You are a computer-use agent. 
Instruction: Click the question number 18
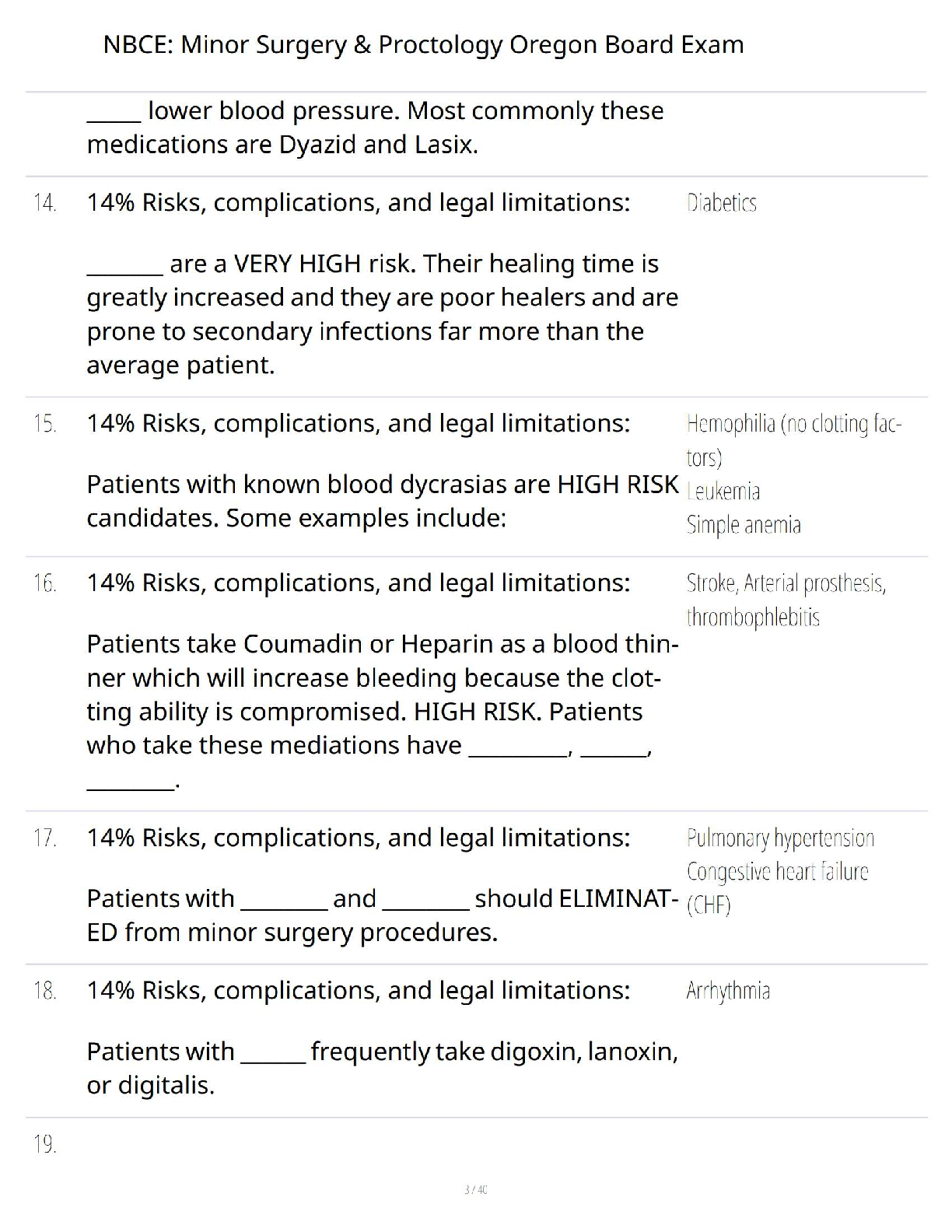[45, 991]
